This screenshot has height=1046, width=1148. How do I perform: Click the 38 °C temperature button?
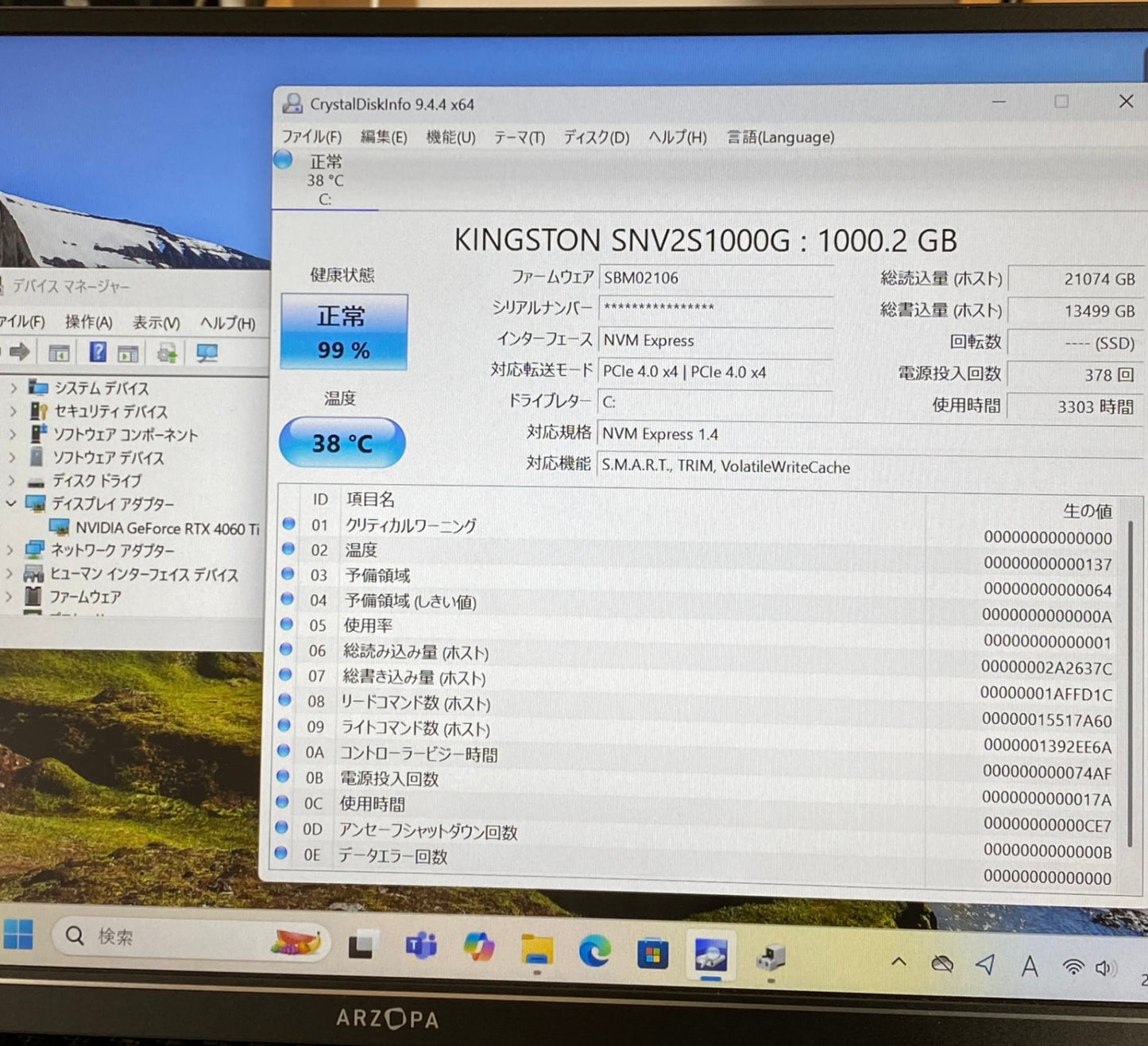click(x=342, y=443)
